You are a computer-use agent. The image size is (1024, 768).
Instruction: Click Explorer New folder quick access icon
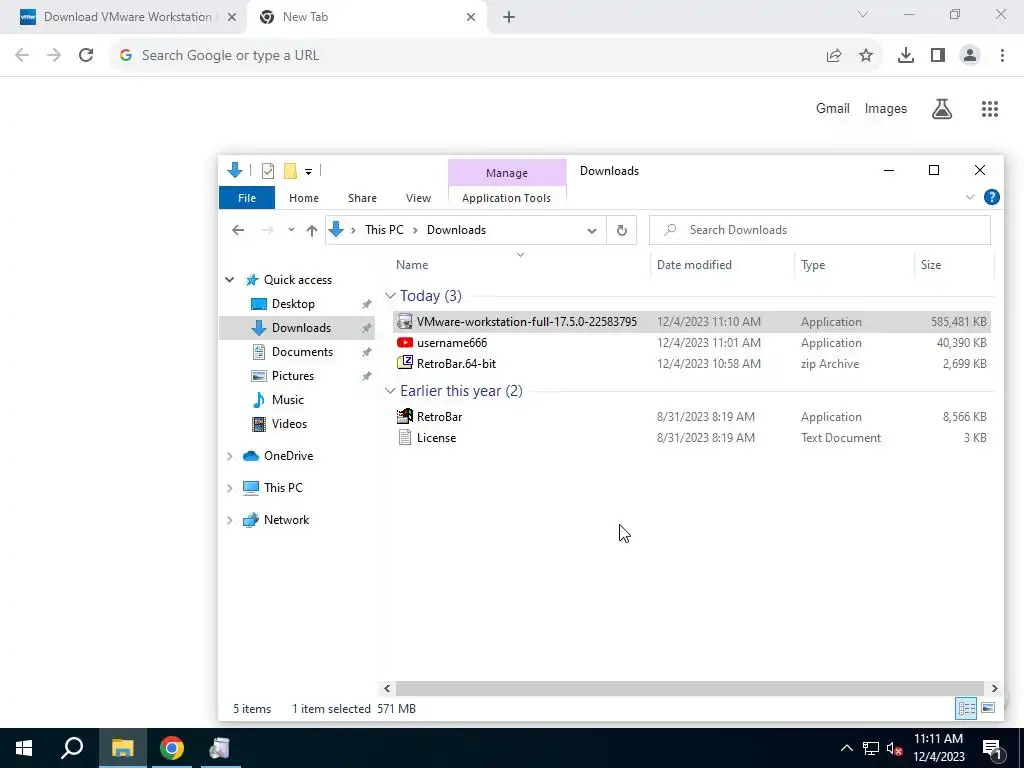[x=290, y=171]
